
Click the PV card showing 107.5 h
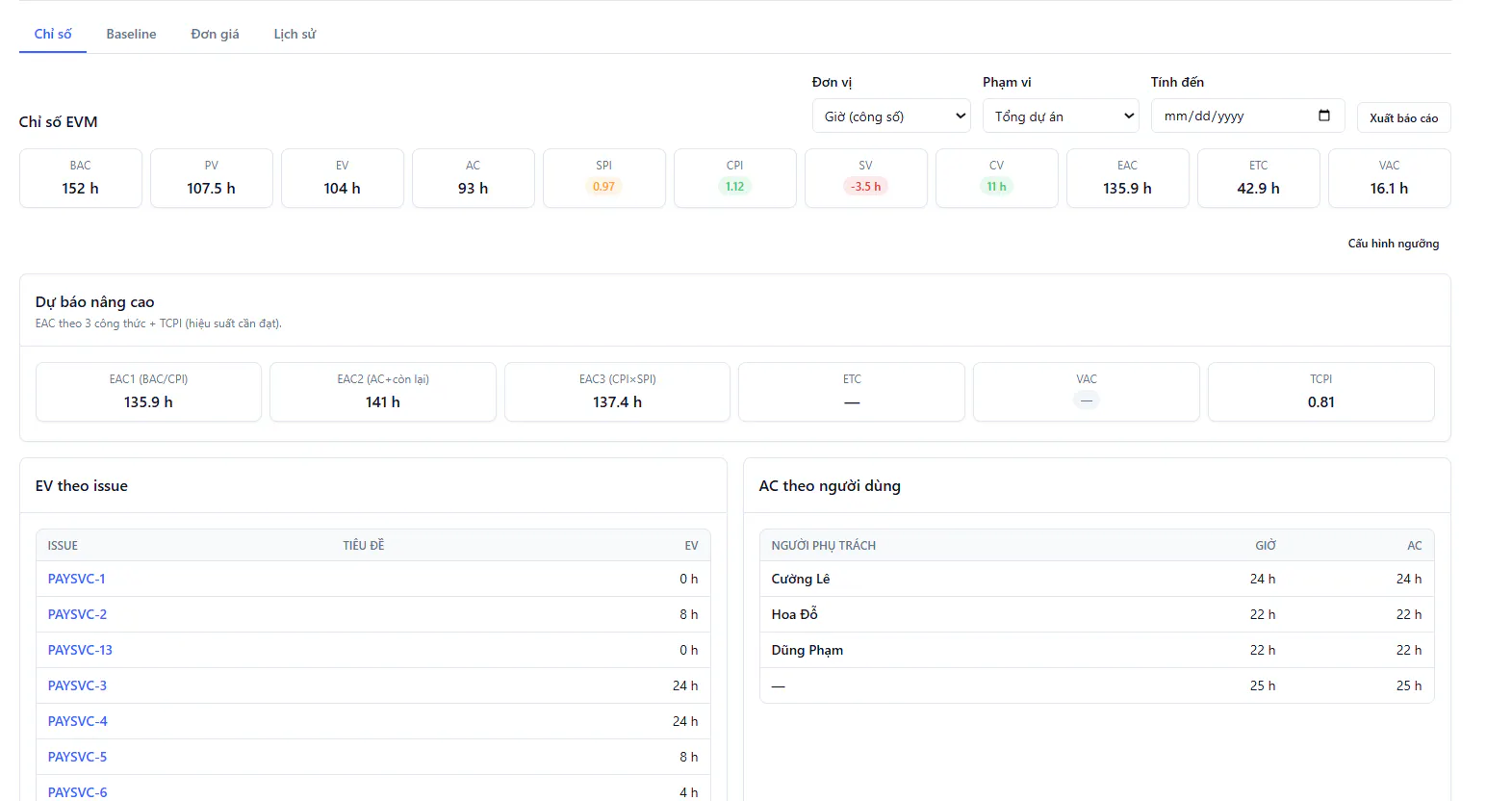(212, 178)
